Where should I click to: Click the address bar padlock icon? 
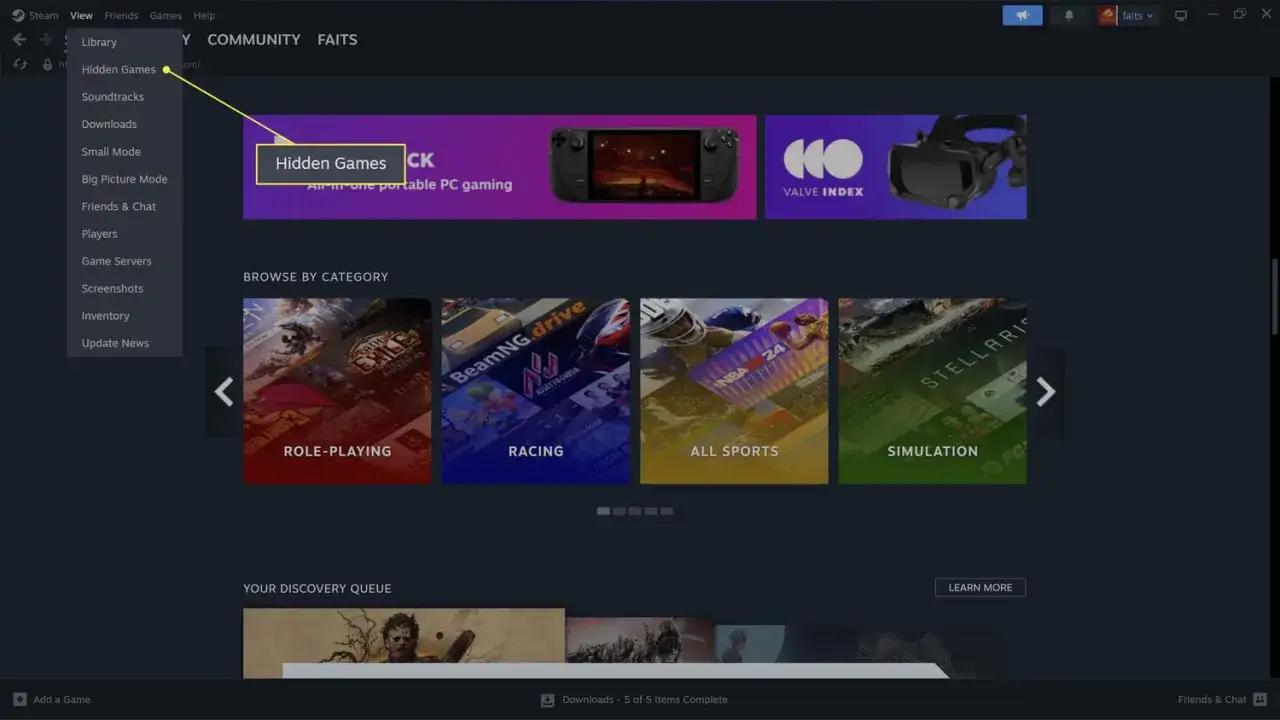point(47,64)
